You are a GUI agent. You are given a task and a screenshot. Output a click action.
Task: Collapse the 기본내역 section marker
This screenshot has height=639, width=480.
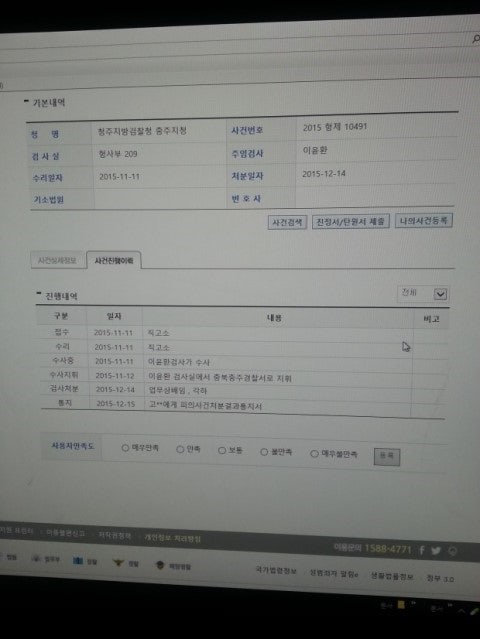(x=26, y=100)
